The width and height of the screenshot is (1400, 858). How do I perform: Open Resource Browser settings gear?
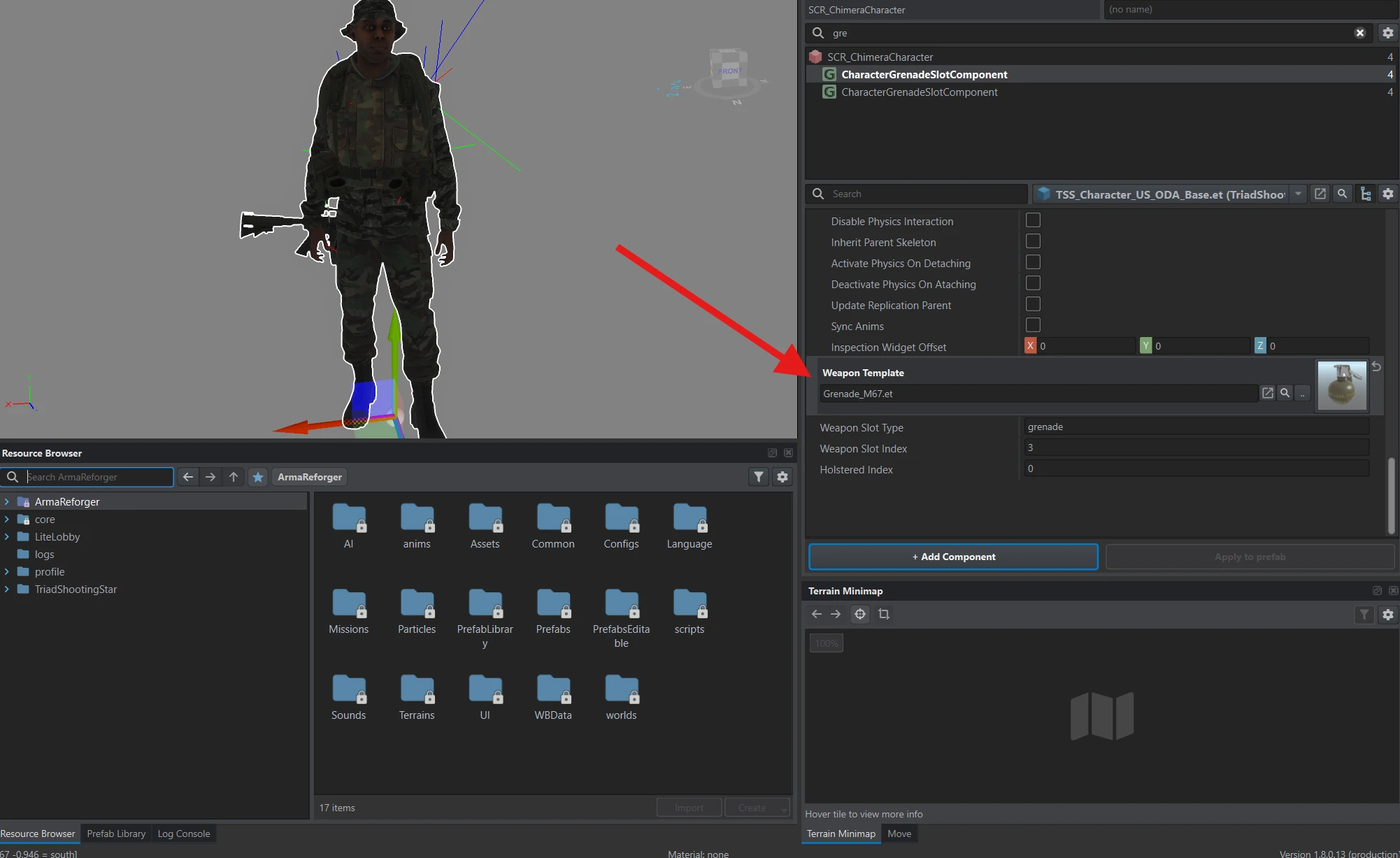[x=783, y=477]
